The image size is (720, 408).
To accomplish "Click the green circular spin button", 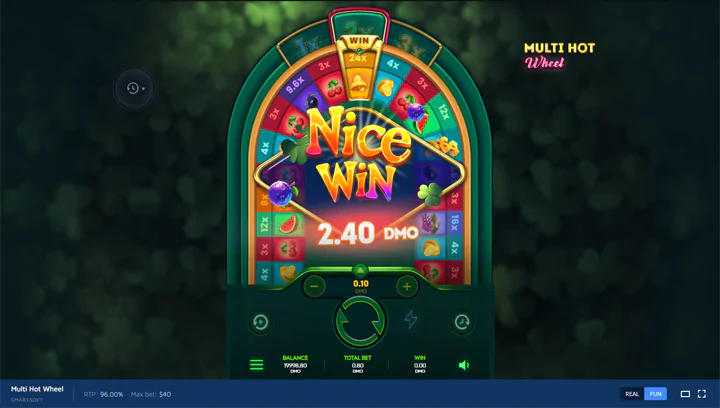I will [360, 321].
